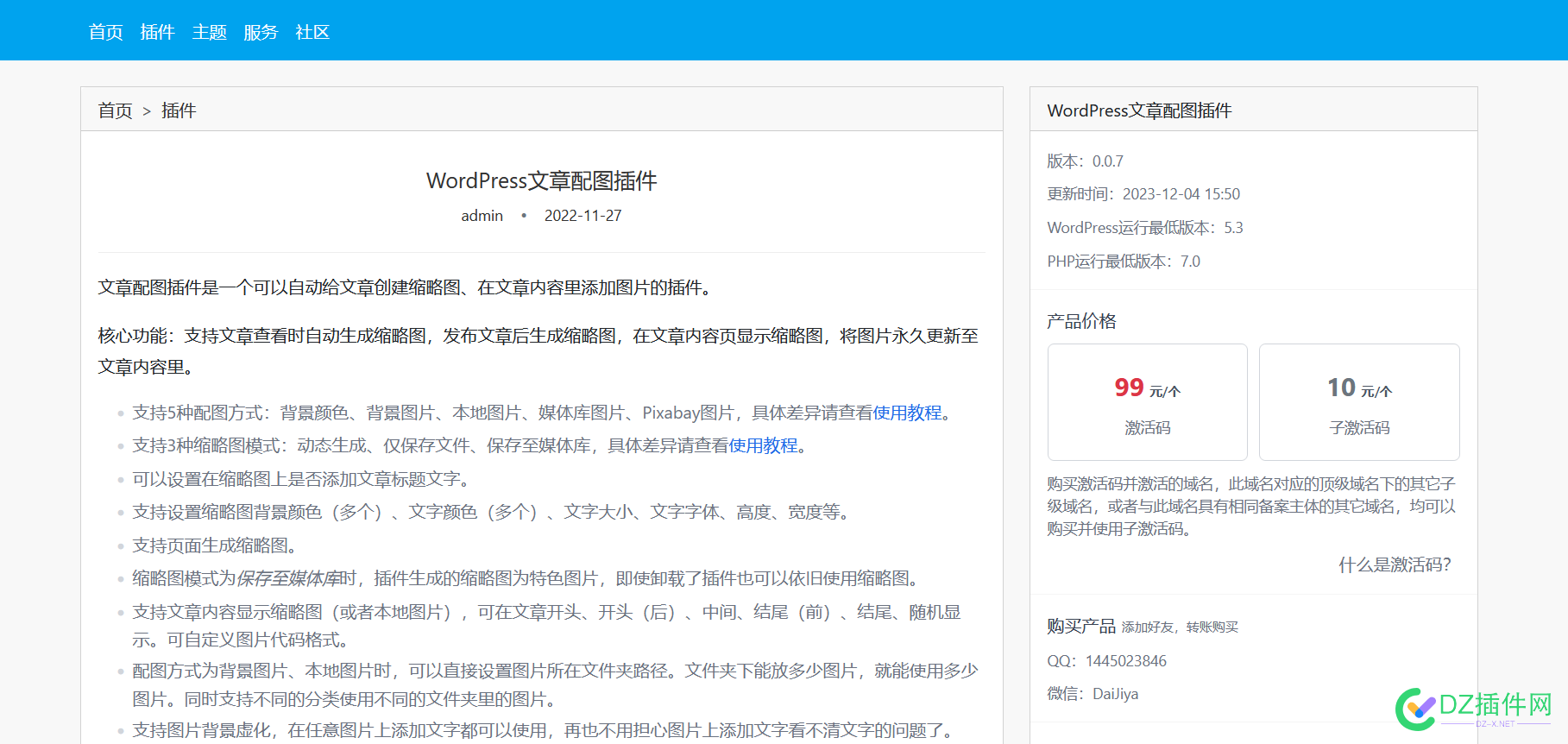Click the 购买产品 heading

click(x=1081, y=627)
